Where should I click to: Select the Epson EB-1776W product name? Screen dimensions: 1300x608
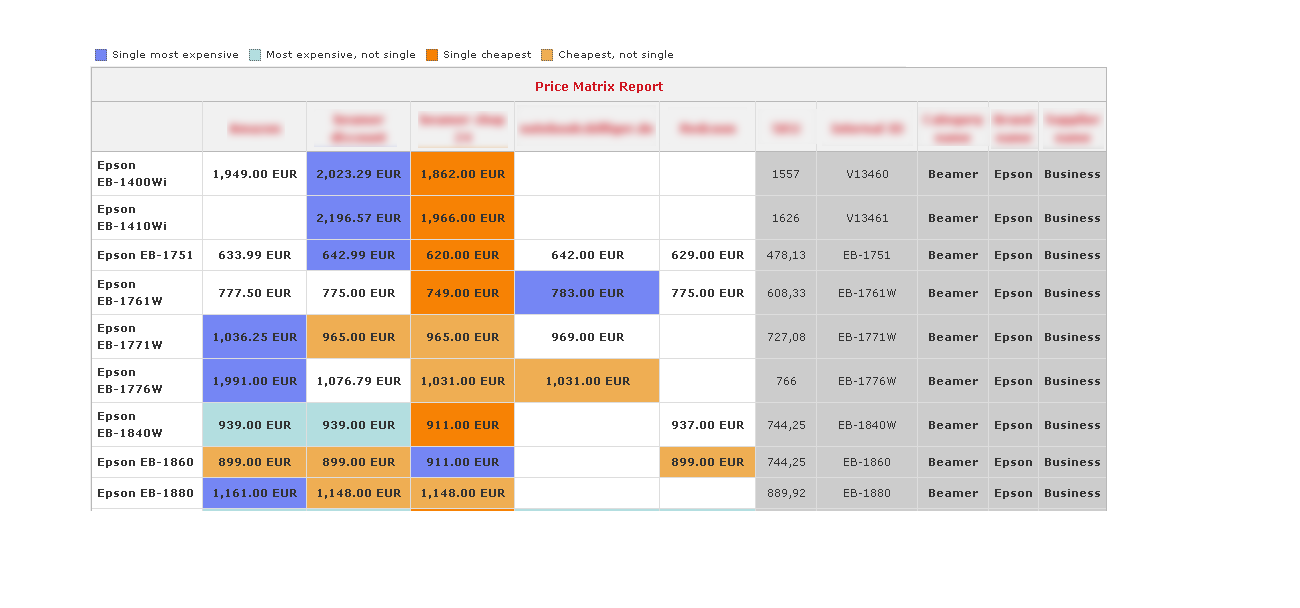click(130, 381)
